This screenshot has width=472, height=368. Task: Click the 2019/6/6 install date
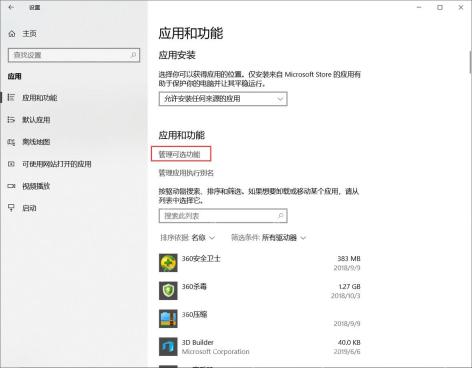click(347, 352)
